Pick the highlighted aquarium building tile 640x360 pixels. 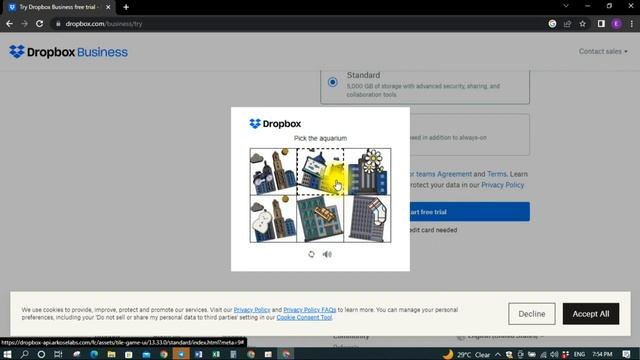click(320, 171)
